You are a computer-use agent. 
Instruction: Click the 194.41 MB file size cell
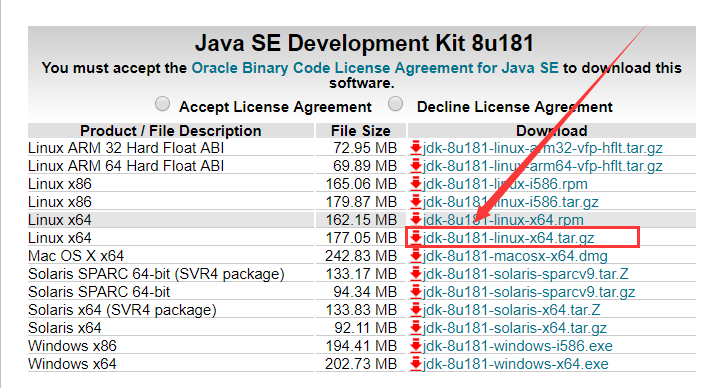[x=361, y=345]
